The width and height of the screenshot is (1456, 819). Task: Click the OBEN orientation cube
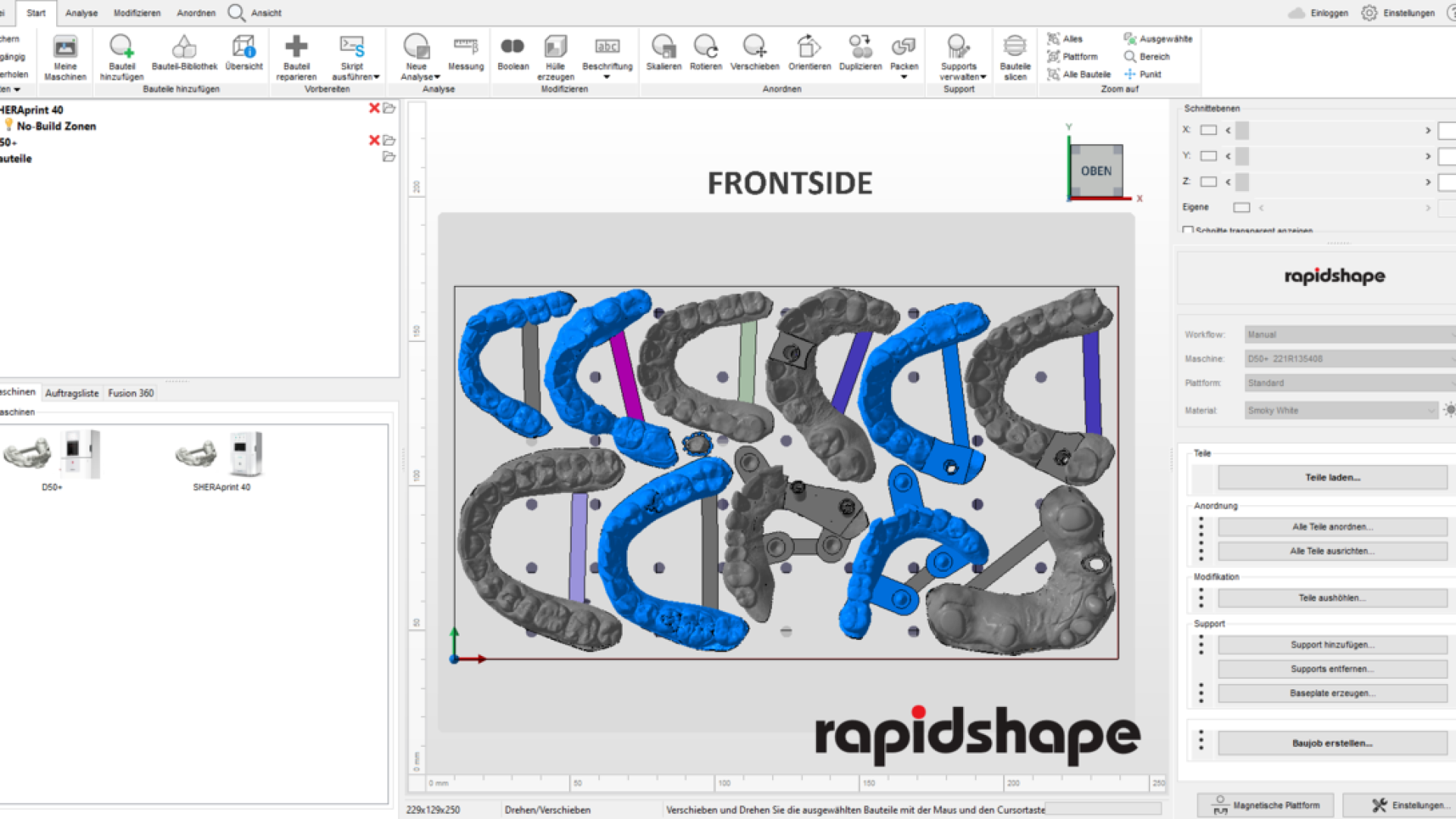[1097, 171]
